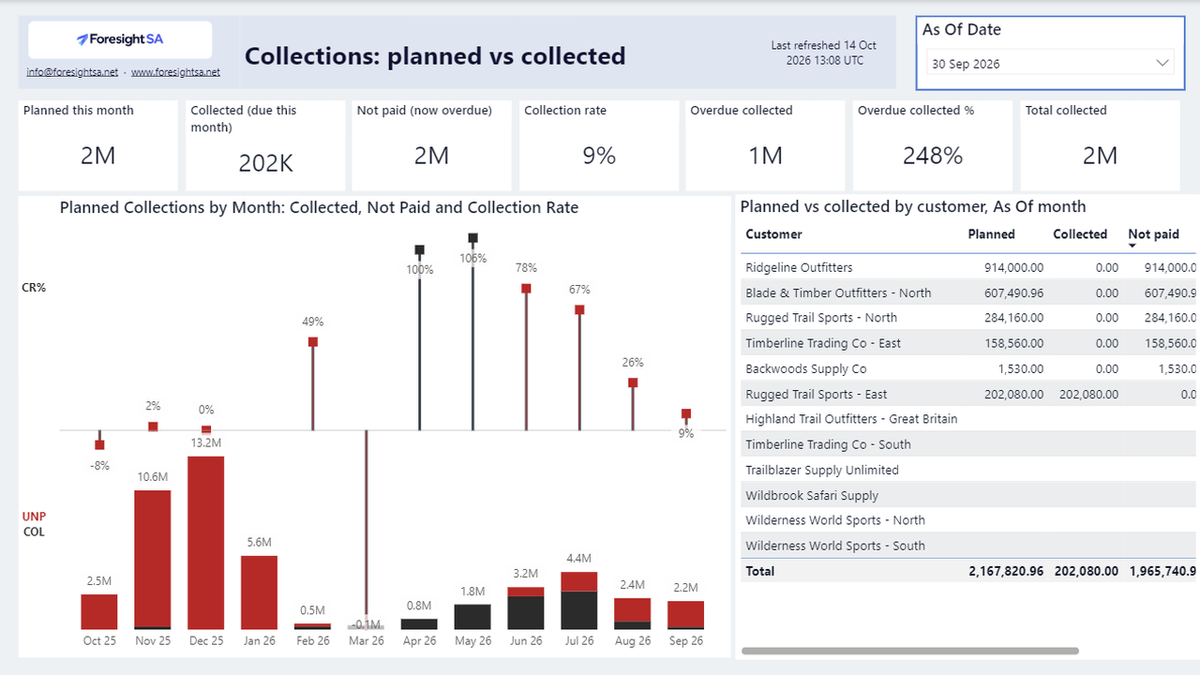The height and width of the screenshot is (675, 1200).
Task: Click the Nov 25 10.6M red bar
Action: [x=153, y=559]
